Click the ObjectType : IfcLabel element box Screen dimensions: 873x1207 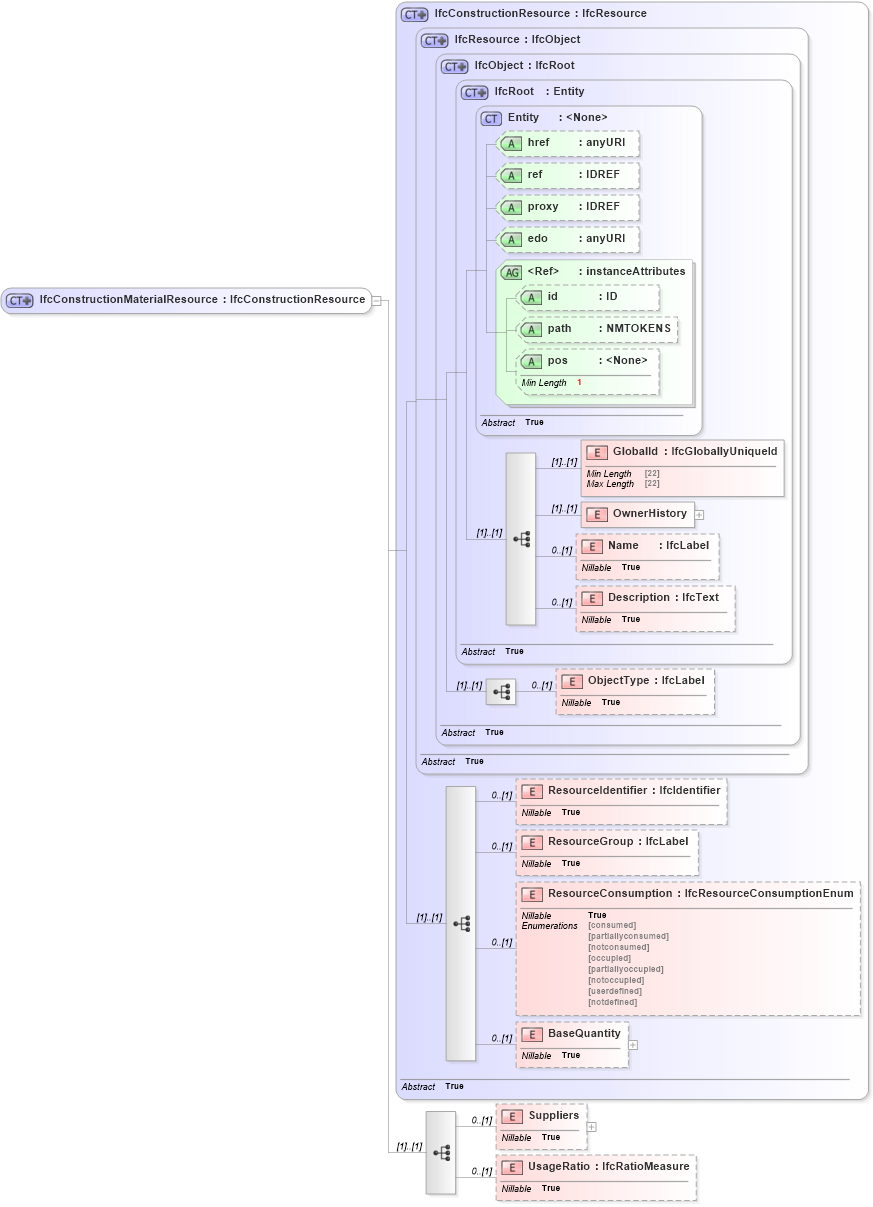pos(635,690)
